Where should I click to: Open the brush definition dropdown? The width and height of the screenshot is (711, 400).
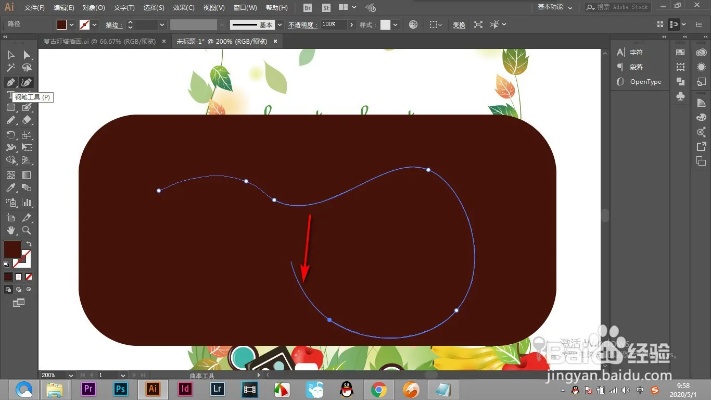tap(279, 25)
